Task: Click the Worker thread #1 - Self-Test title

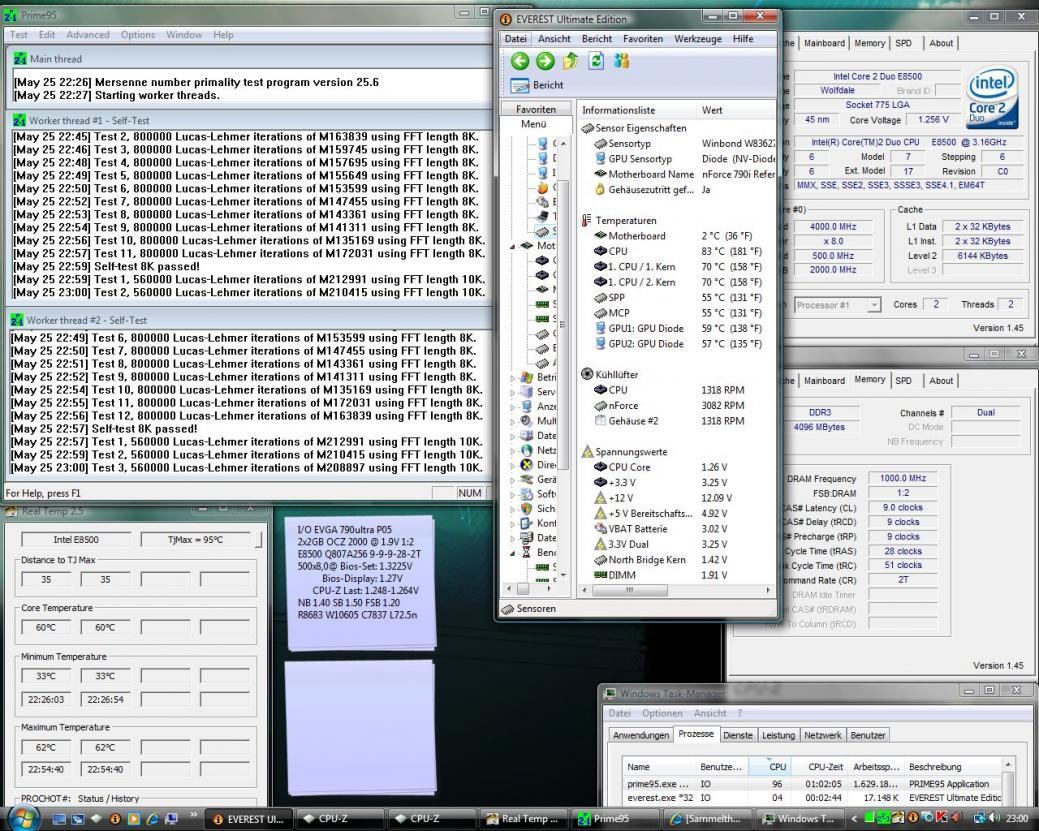Action: 89,121
